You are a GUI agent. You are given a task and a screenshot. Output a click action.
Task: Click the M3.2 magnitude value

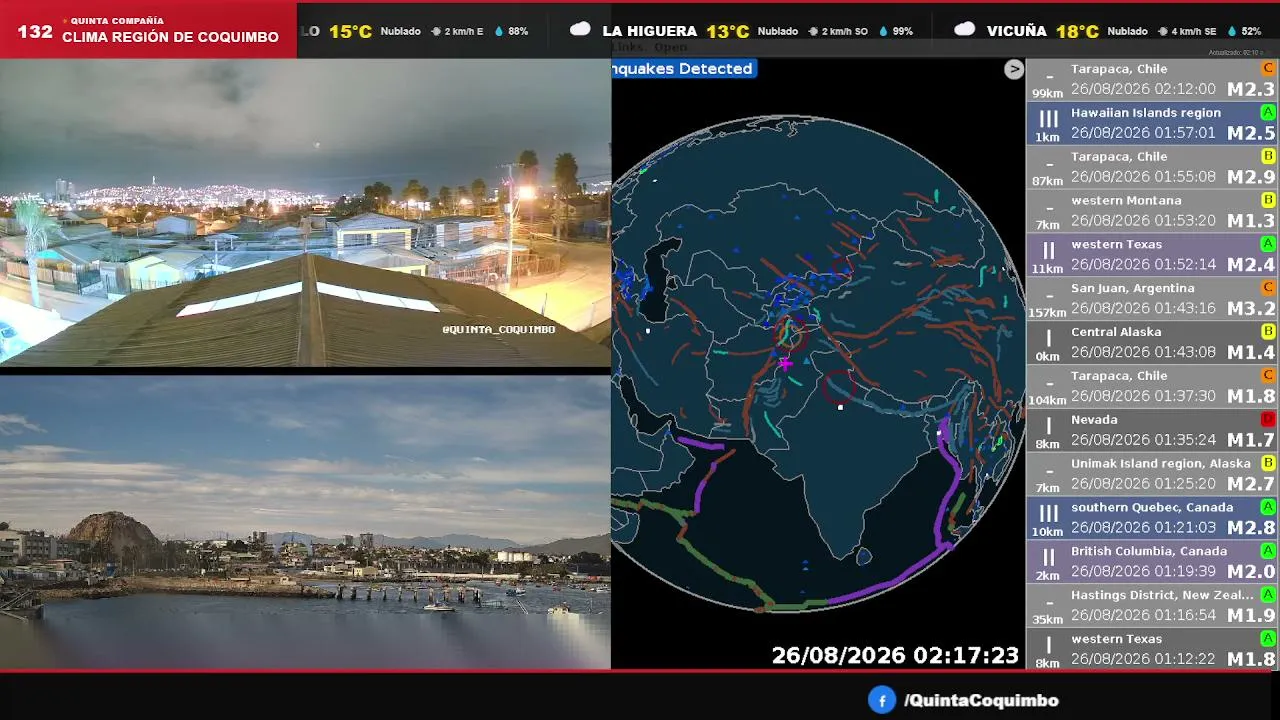click(1251, 309)
